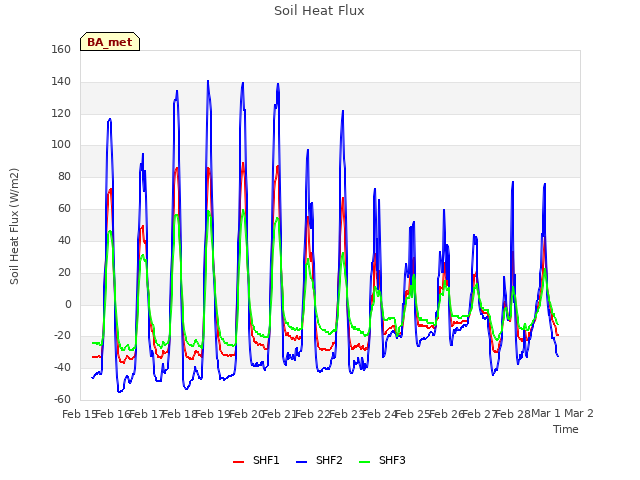
Task: Click the Feb 25 x-axis label
Action: pyautogui.click(x=413, y=414)
